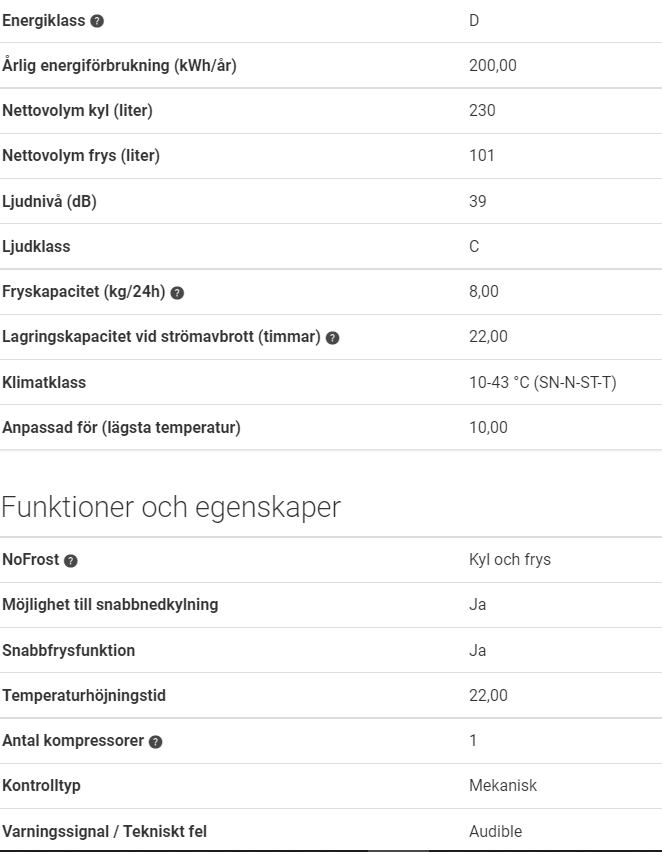The image size is (662, 852).
Task: Click the Anpassad för lägsta temperatur label
Action: (121, 428)
